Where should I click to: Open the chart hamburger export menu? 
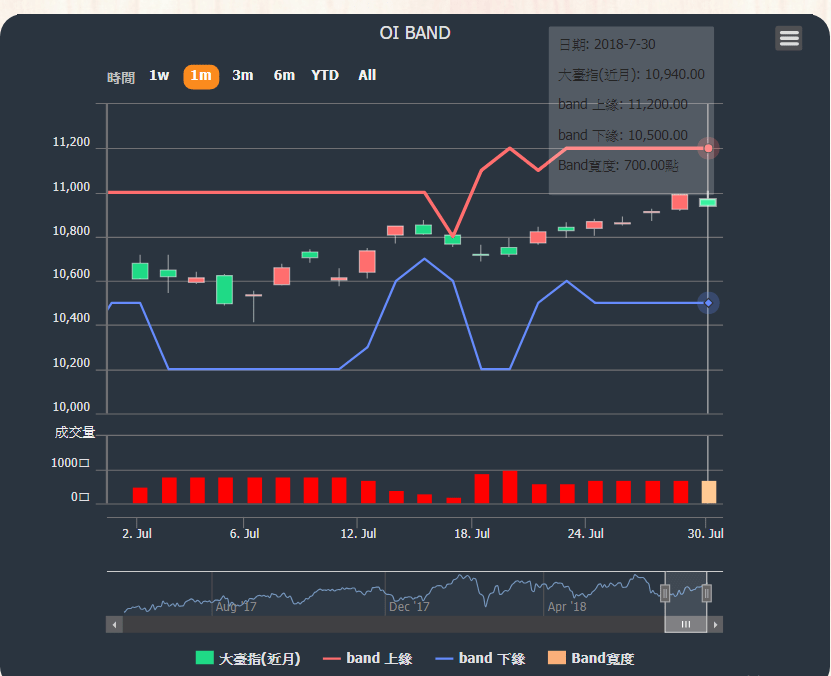[x=788, y=38]
